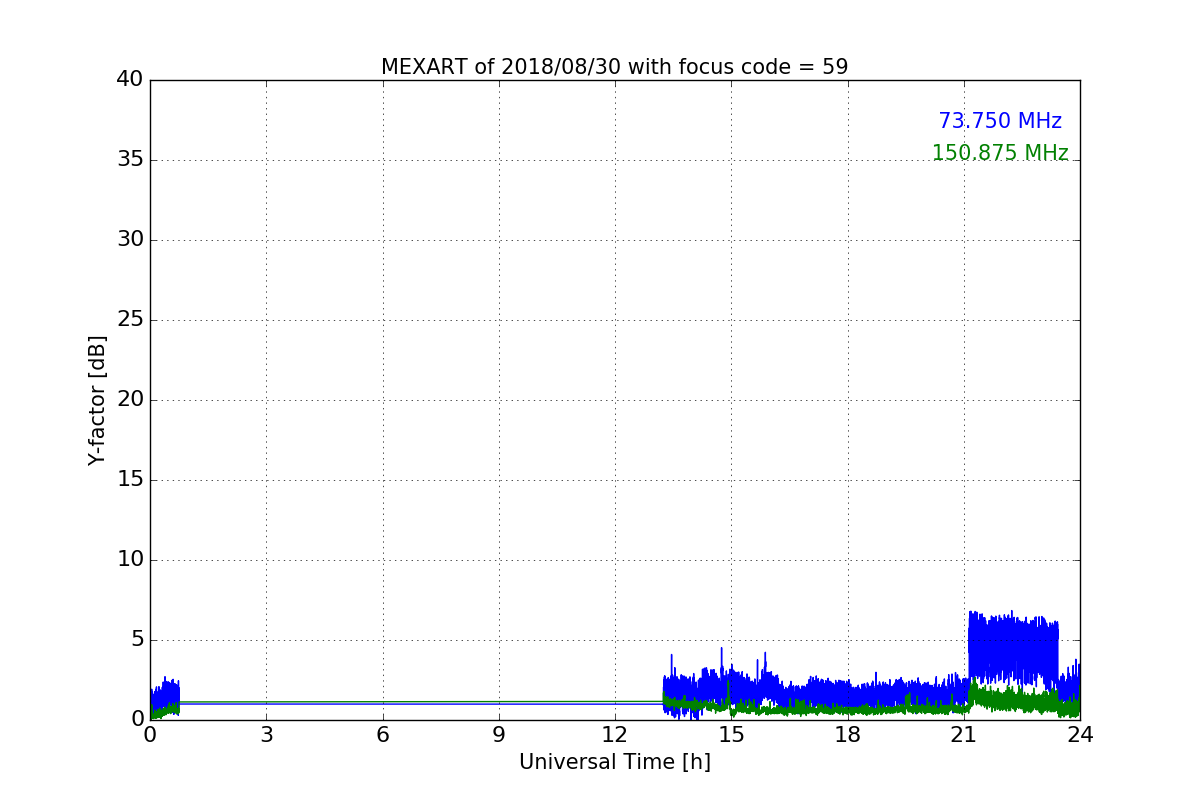The image size is (1200, 800).
Task: Click the y-axis tick label 30
Action: [130, 240]
